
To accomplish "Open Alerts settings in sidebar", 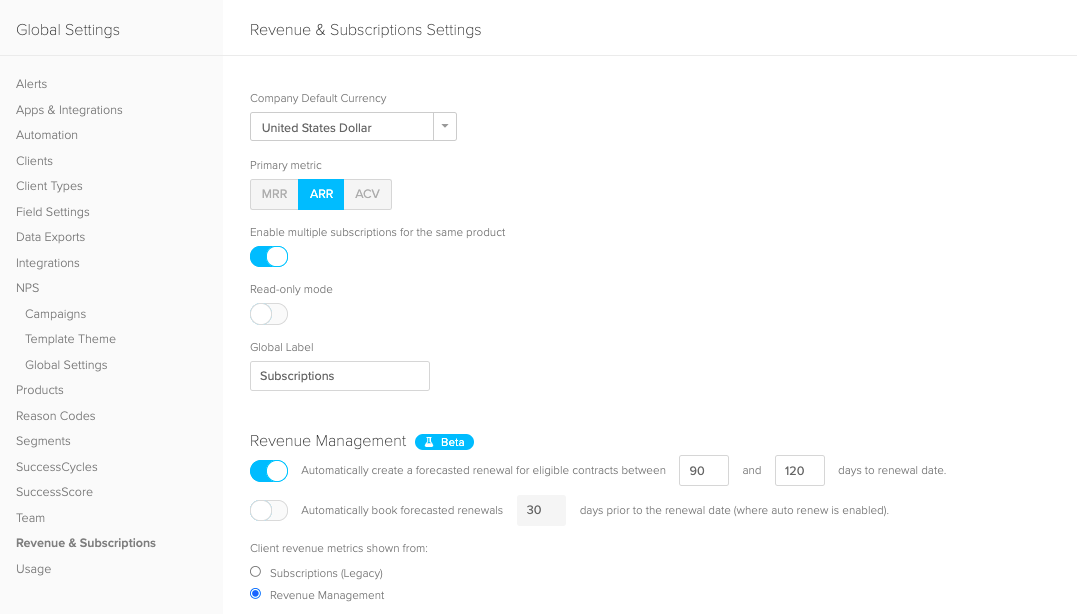I will [32, 84].
